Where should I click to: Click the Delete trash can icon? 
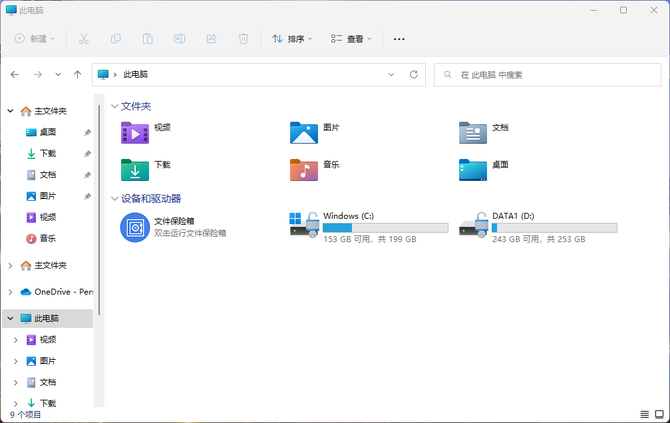pyautogui.click(x=243, y=39)
